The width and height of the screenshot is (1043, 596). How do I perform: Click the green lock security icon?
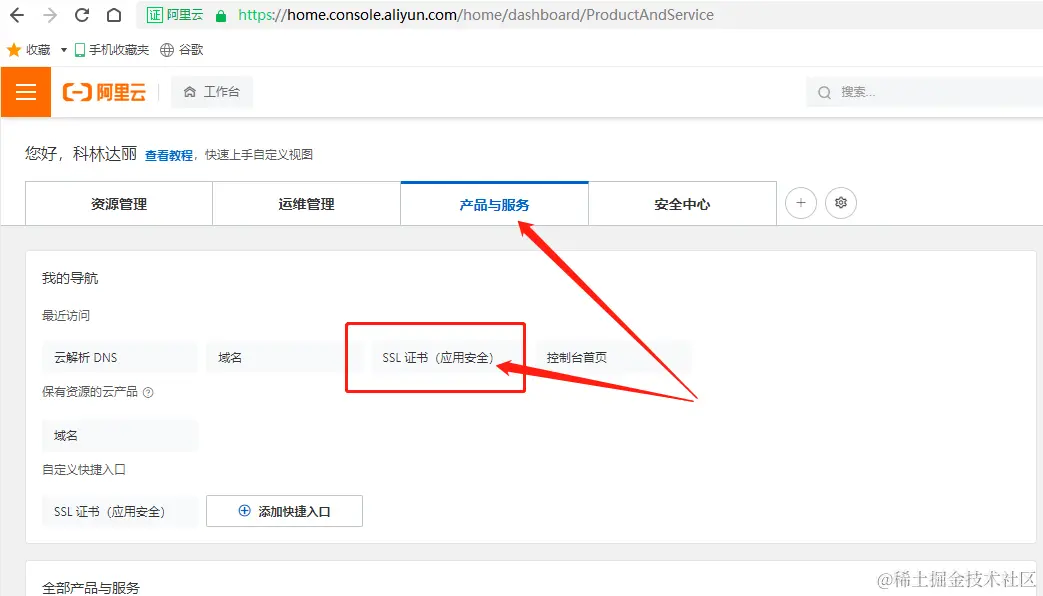click(221, 15)
